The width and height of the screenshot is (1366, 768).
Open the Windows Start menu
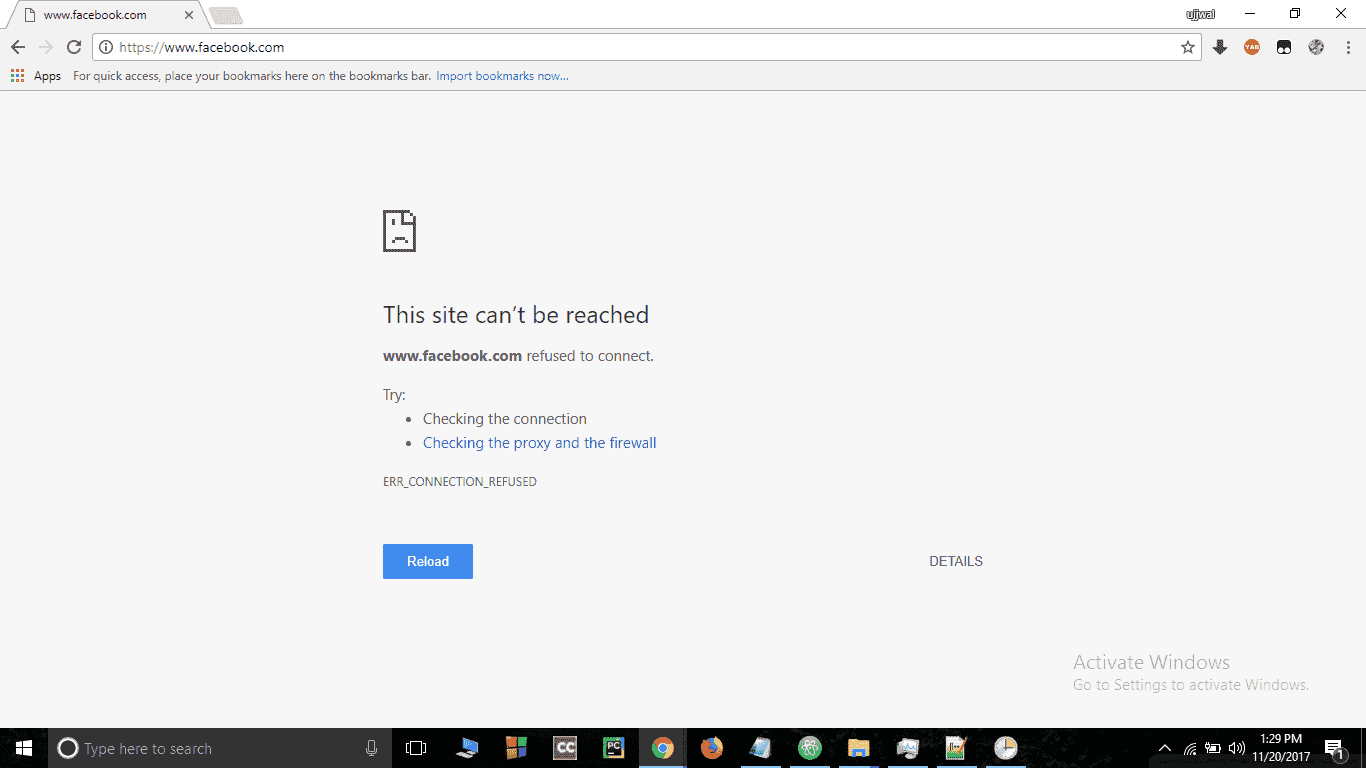[24, 748]
